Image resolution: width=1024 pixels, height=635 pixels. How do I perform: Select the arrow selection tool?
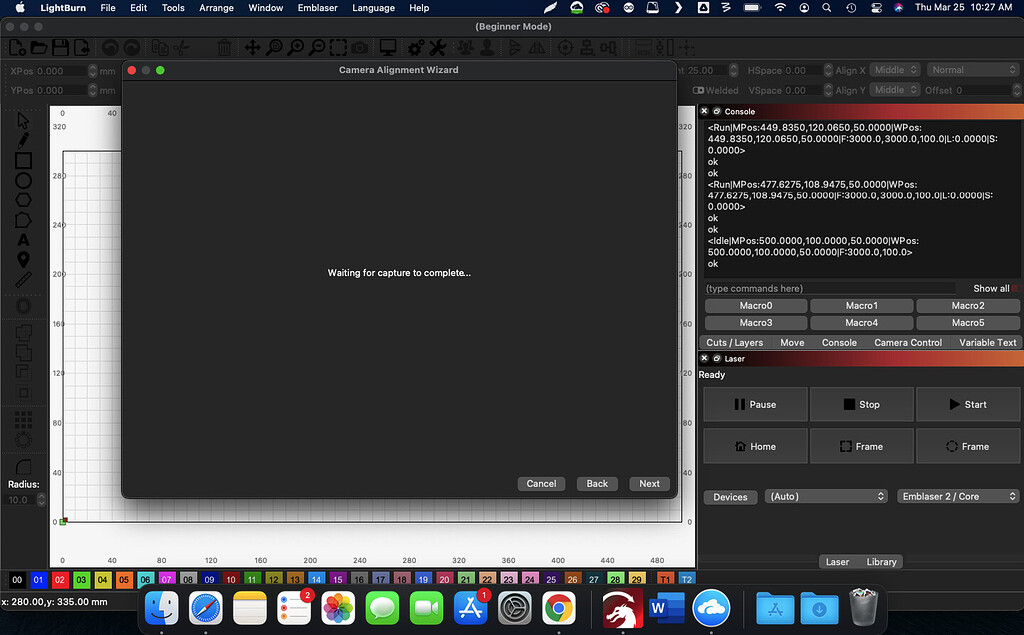[x=23, y=121]
